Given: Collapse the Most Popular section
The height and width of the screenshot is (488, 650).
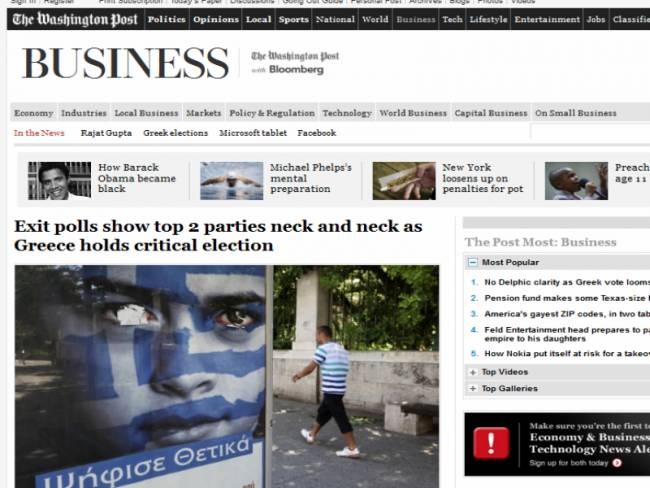Looking at the screenshot, I should click(472, 263).
